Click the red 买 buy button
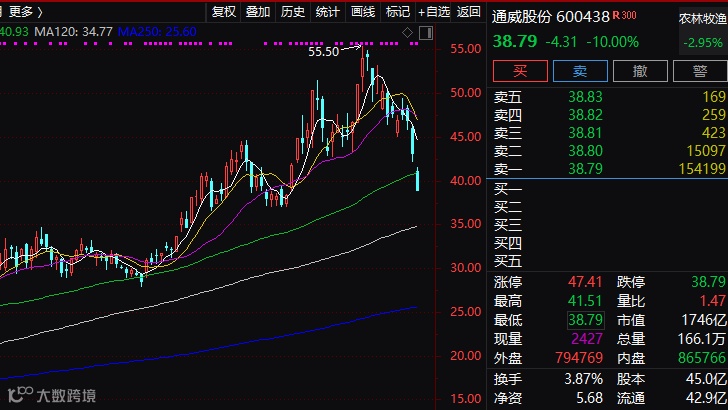The height and width of the screenshot is (410, 728). pyautogui.click(x=520, y=71)
